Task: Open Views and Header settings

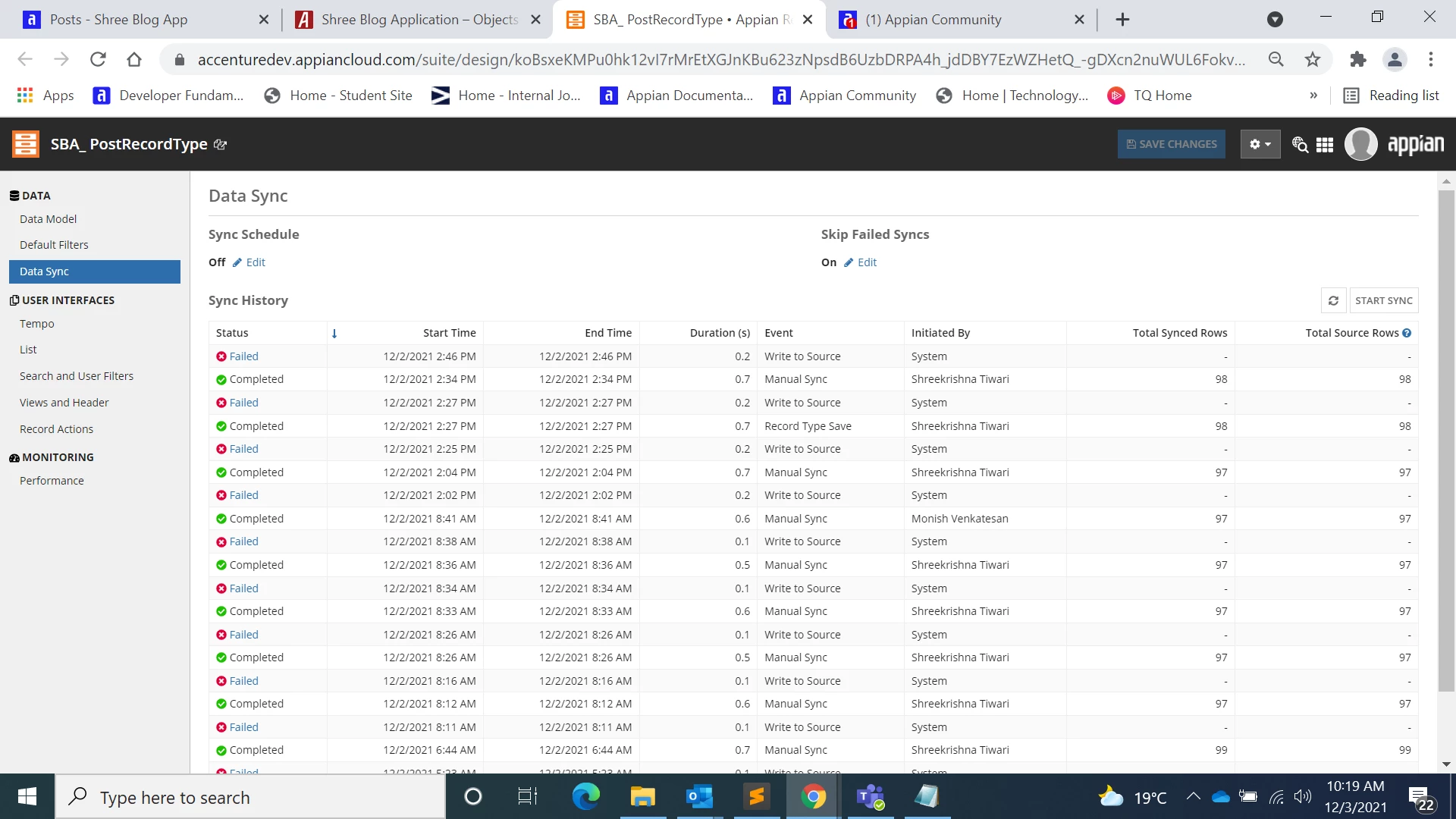Action: tap(64, 403)
